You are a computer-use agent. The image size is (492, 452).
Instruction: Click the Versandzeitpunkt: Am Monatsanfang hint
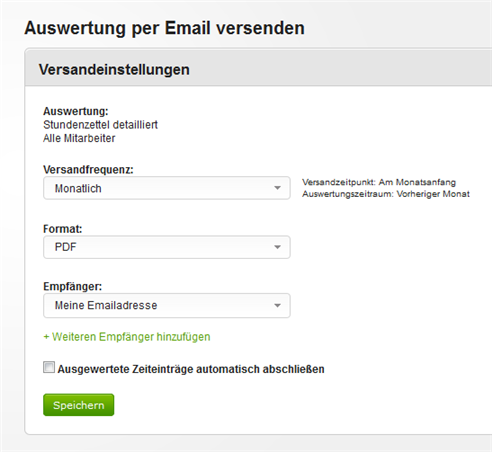point(379,182)
